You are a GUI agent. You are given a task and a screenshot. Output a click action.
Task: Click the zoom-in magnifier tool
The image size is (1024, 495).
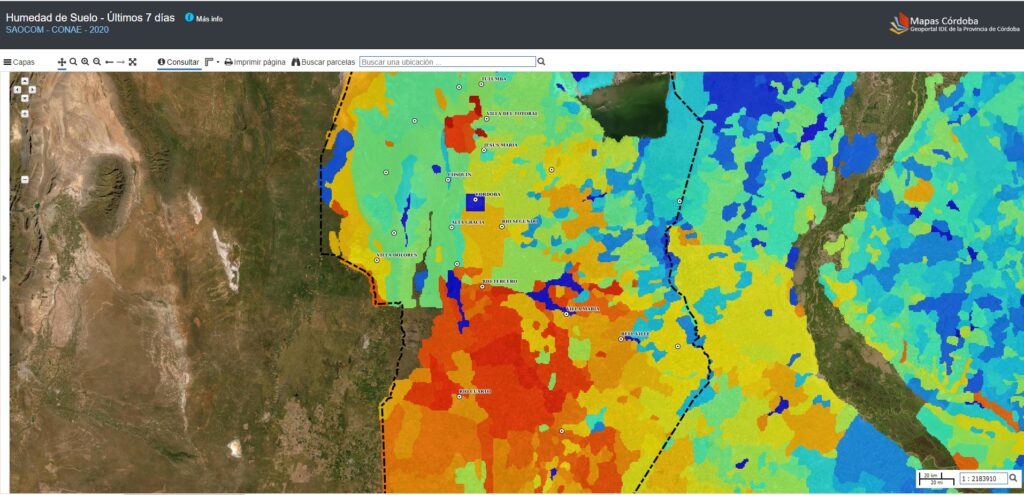click(x=85, y=62)
